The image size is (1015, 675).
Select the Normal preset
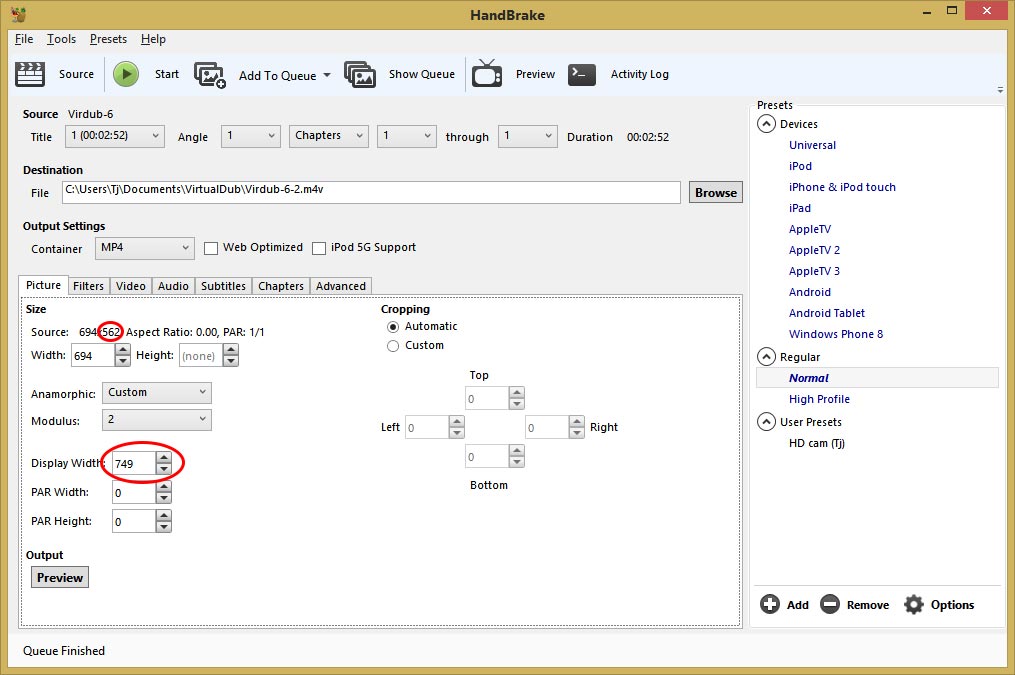point(877,378)
